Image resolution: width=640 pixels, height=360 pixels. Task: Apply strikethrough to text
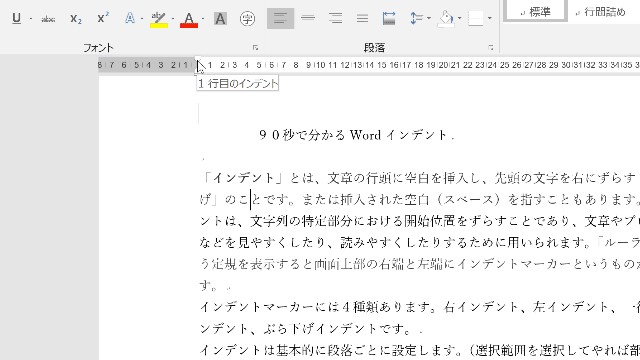[x=48, y=19]
